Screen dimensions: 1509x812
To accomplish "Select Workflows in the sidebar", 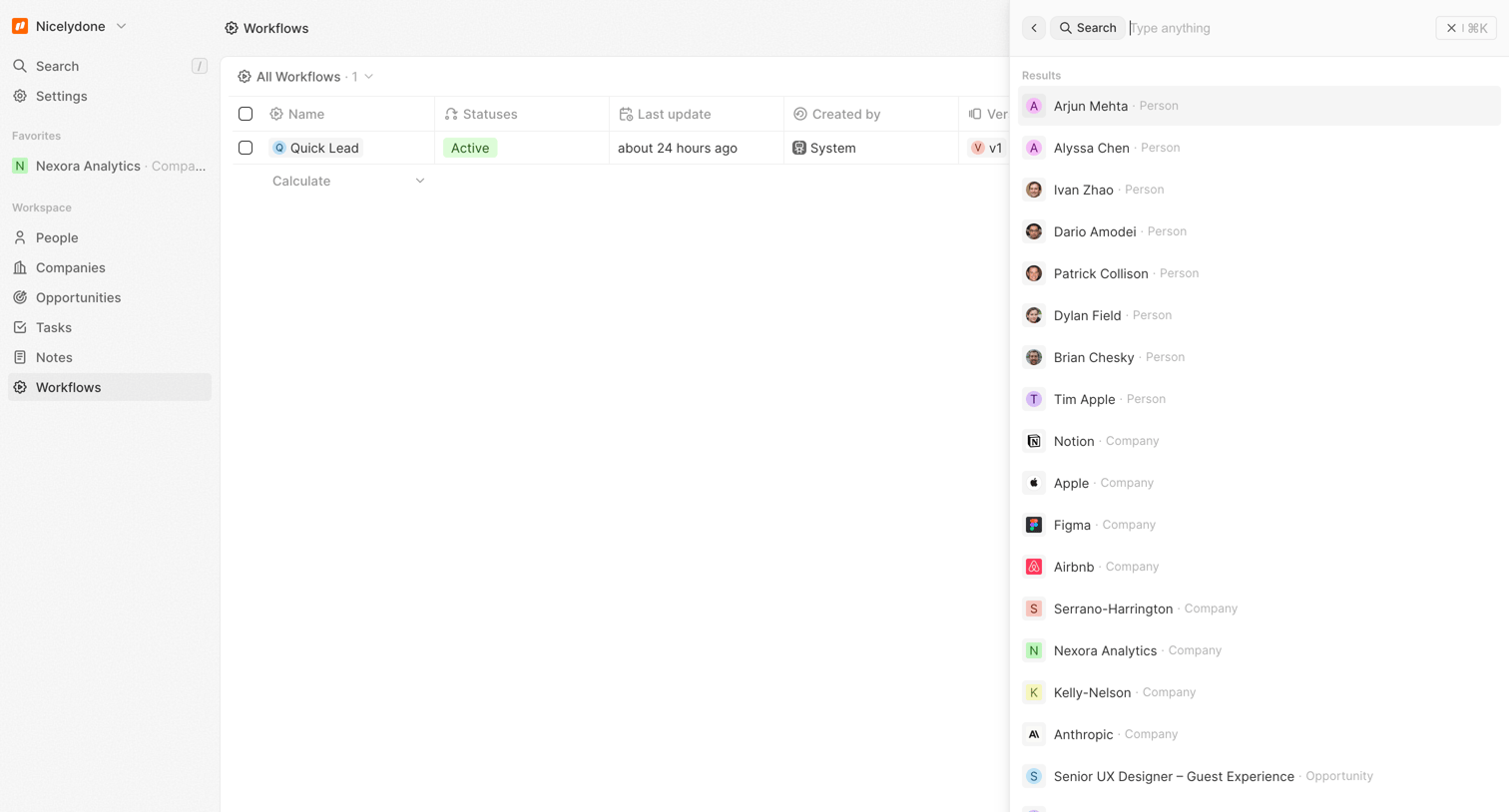I will pyautogui.click(x=110, y=387).
